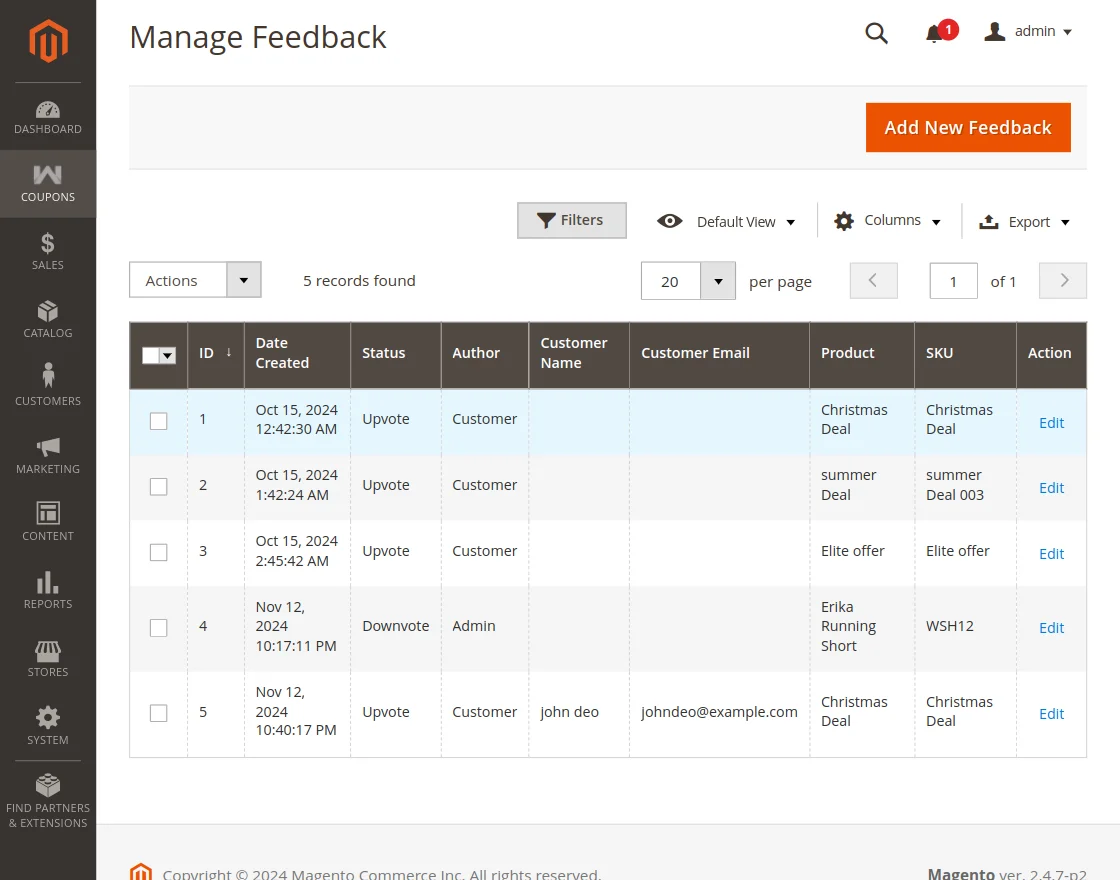This screenshot has width=1120, height=880.
Task: Open the notifications bell
Action: tap(934, 33)
